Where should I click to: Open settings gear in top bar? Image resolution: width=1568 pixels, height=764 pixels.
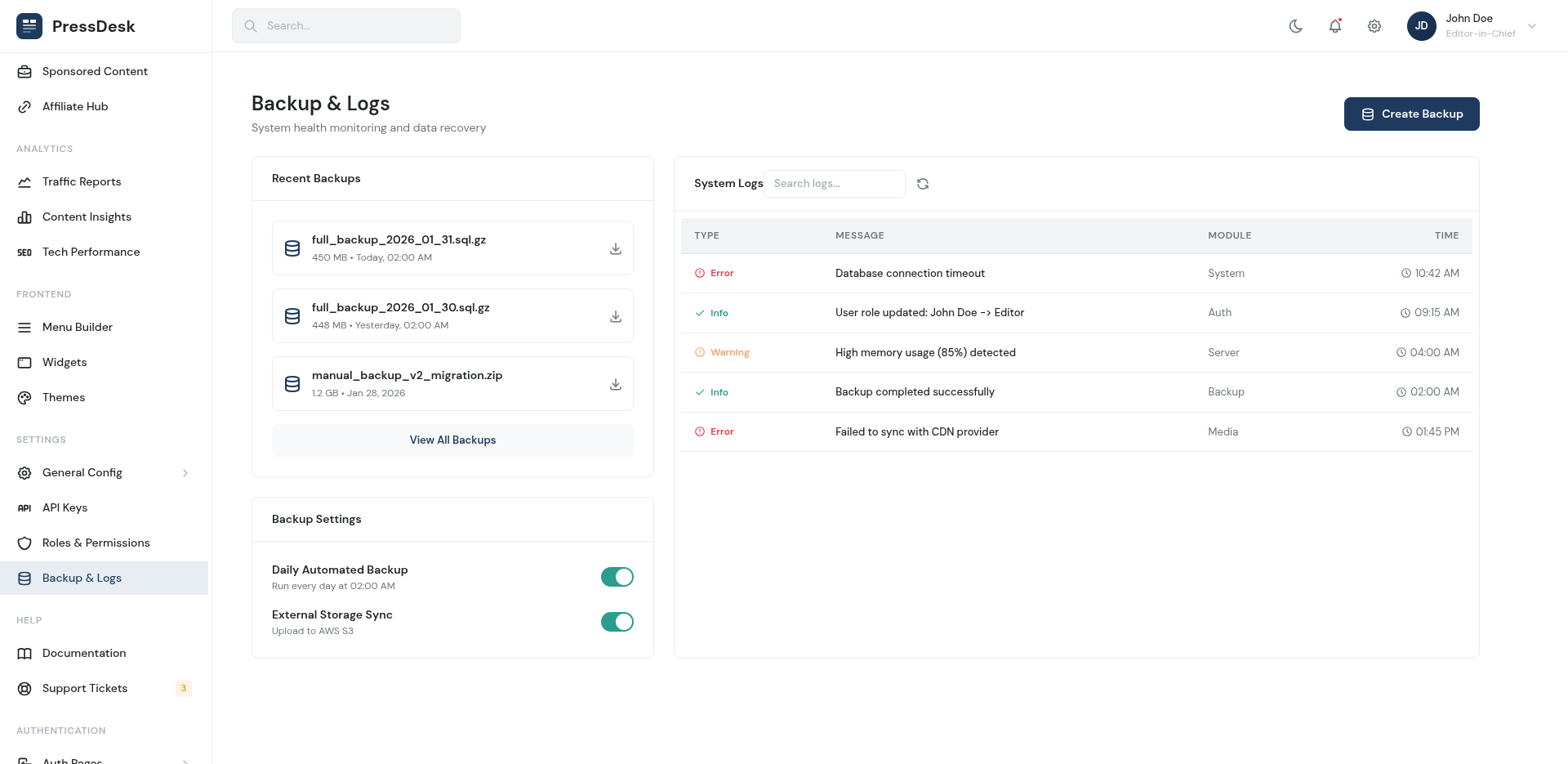point(1374,26)
